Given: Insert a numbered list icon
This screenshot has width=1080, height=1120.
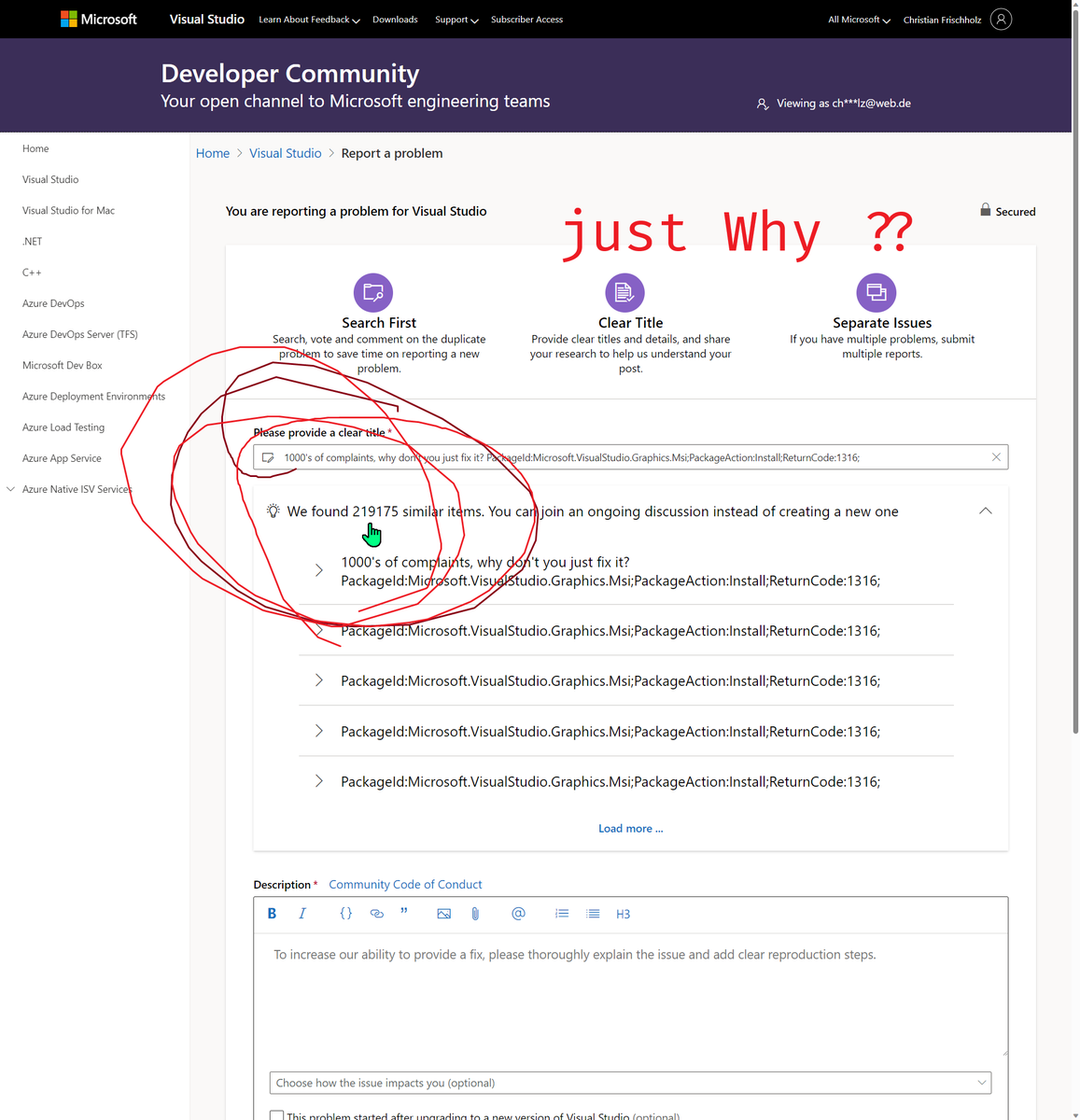Looking at the screenshot, I should coord(562,914).
